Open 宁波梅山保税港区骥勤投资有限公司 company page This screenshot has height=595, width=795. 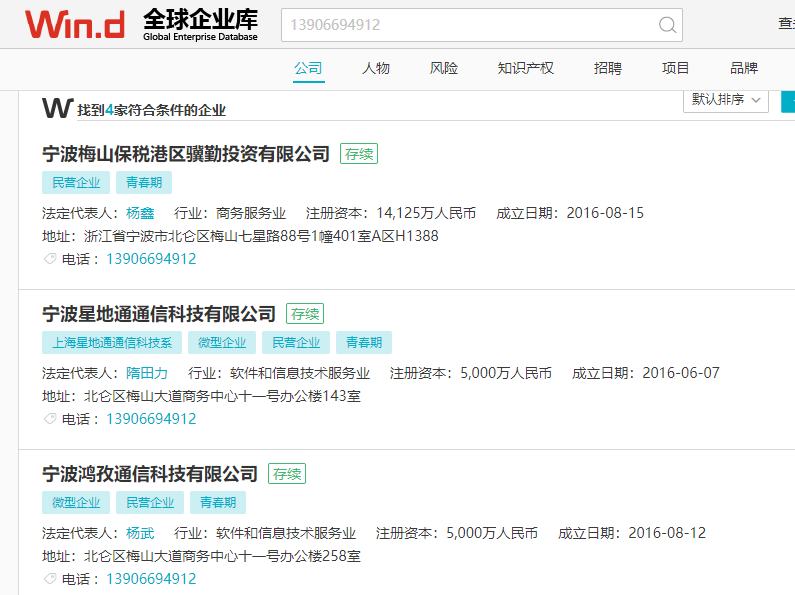tap(186, 154)
